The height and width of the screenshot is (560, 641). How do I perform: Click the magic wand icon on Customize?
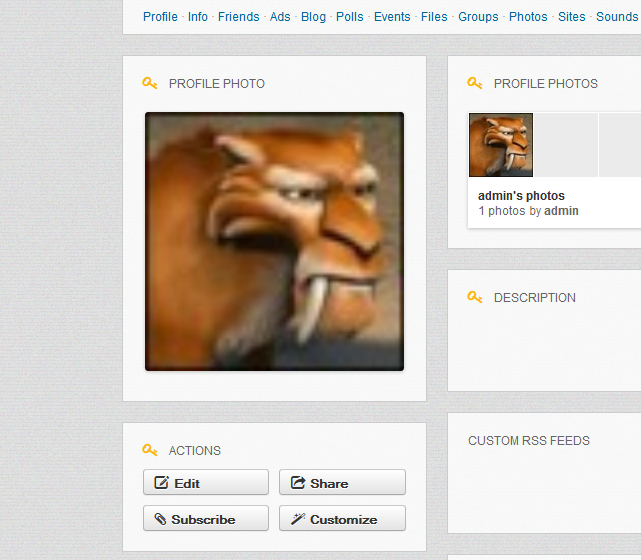click(298, 519)
